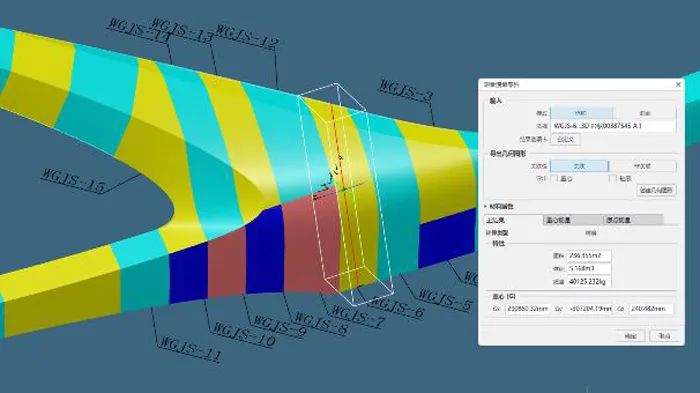This screenshot has width=700, height=393.
Task: Switch to the third inertia tab
Action: click(633, 220)
